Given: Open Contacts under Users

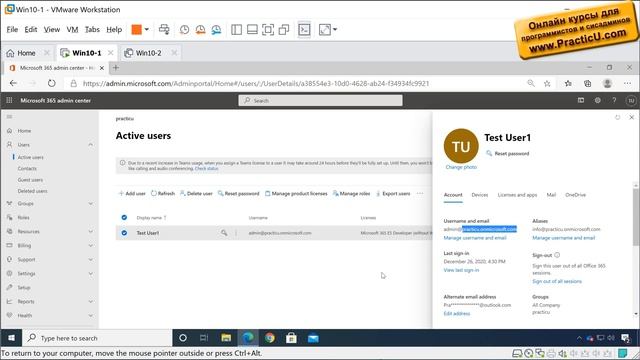Looking at the screenshot, I should 27,169.
